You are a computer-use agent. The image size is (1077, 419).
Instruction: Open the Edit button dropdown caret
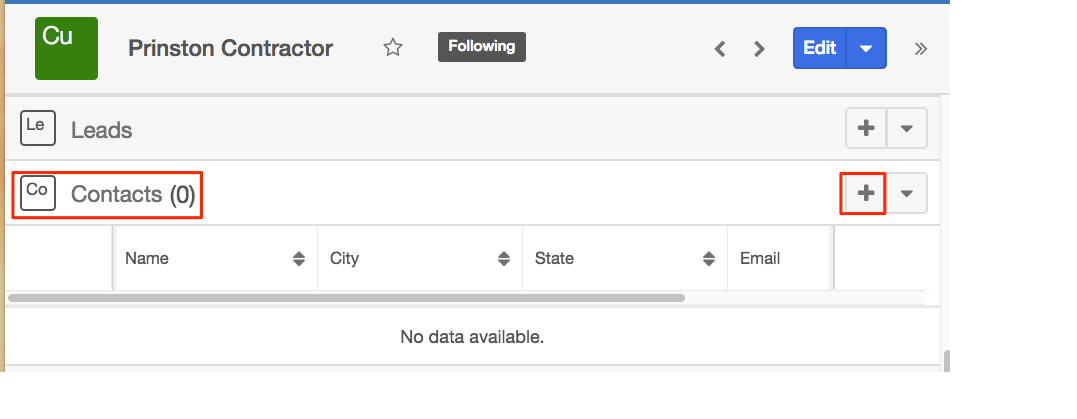[866, 48]
